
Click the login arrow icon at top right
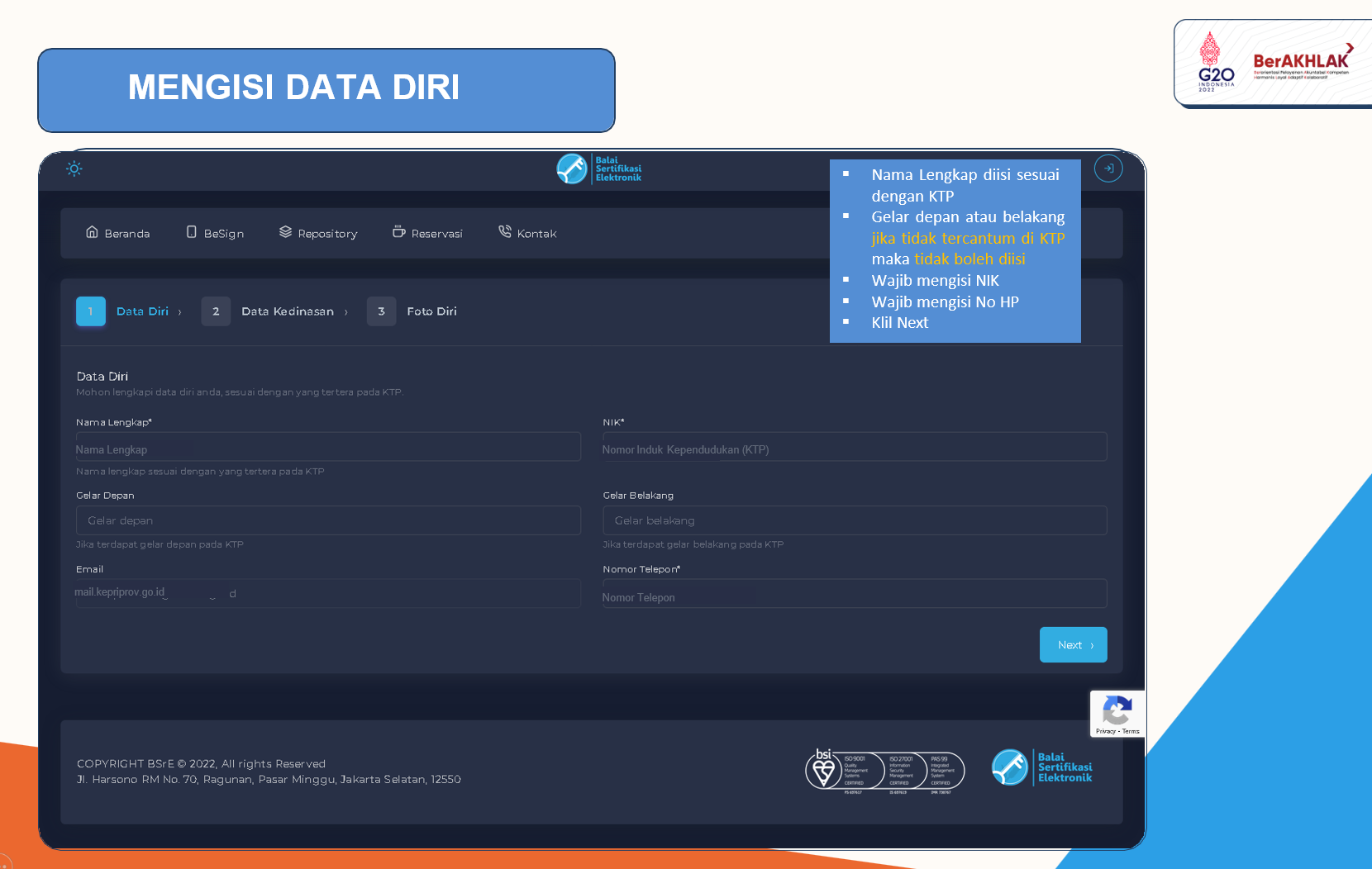(x=1108, y=169)
